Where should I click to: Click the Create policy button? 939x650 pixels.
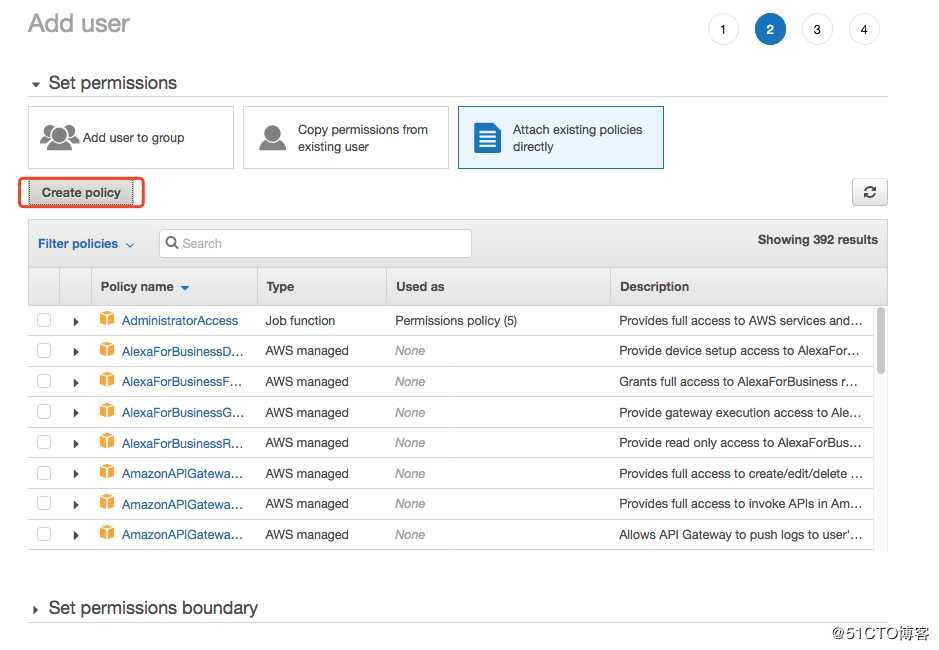click(x=81, y=193)
